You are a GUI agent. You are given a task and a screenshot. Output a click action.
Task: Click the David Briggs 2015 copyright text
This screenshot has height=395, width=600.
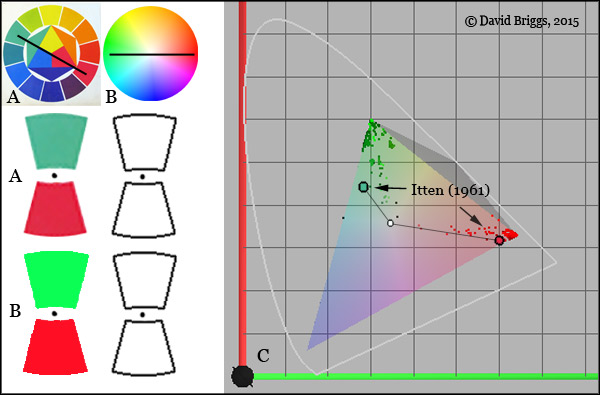point(522,21)
